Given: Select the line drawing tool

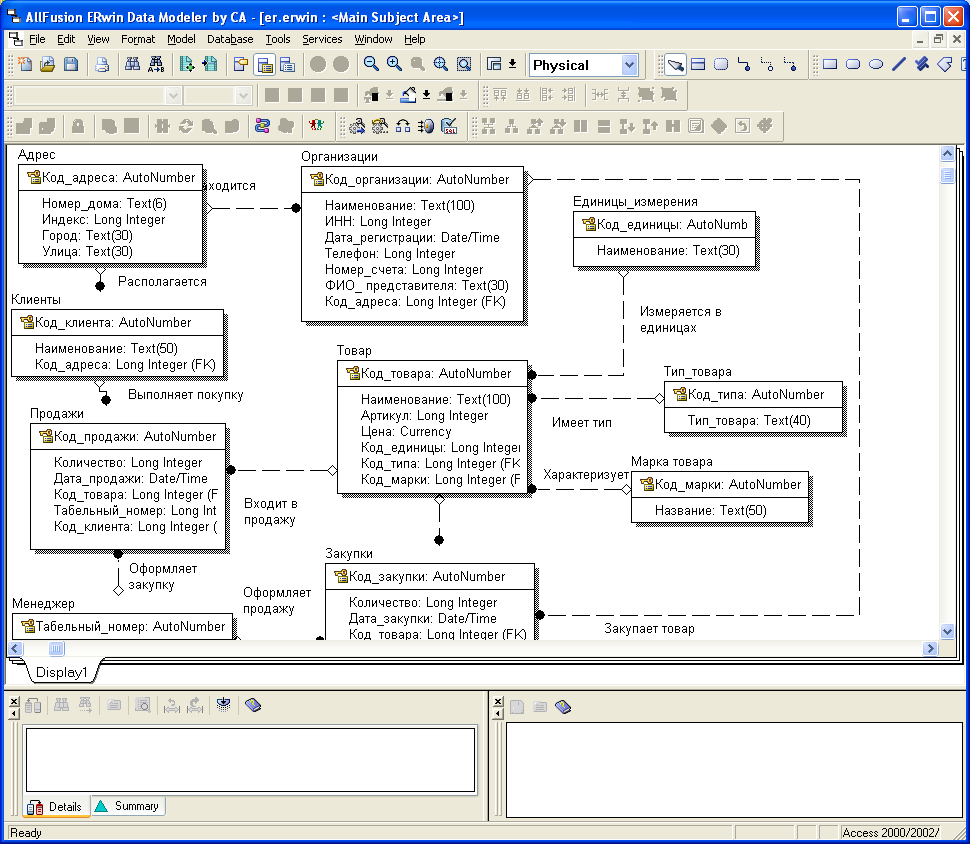Looking at the screenshot, I should pyautogui.click(x=899, y=64).
